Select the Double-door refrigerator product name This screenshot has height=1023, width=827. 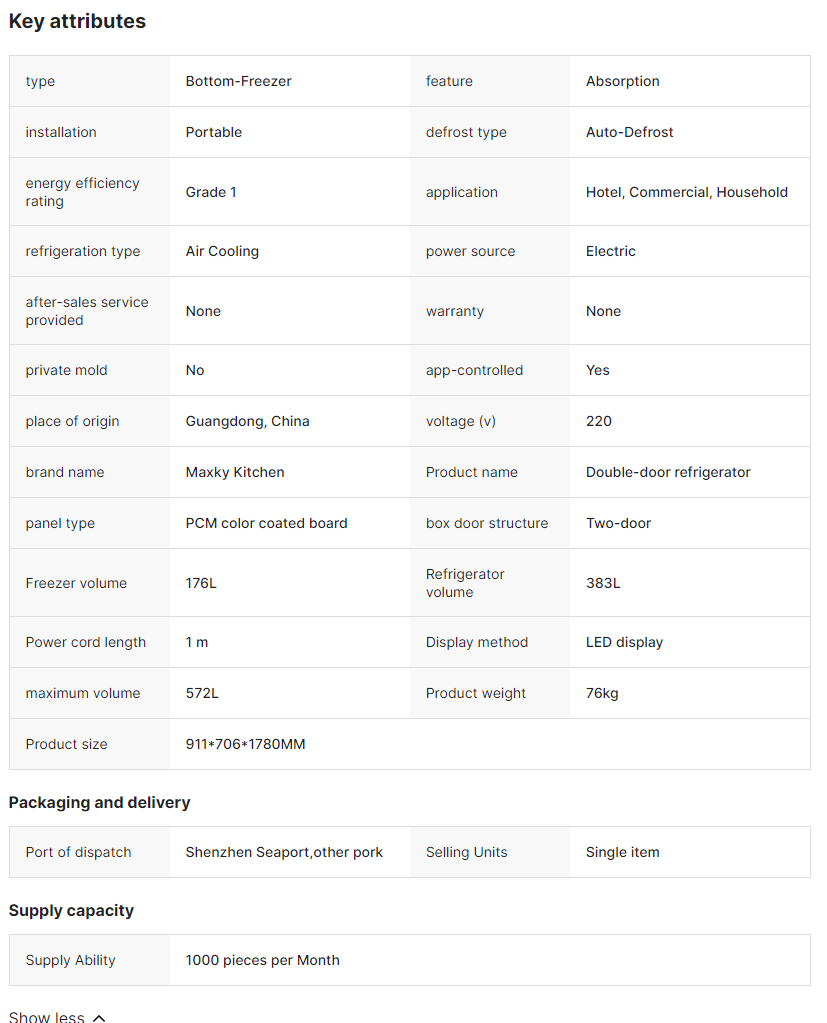(x=668, y=472)
